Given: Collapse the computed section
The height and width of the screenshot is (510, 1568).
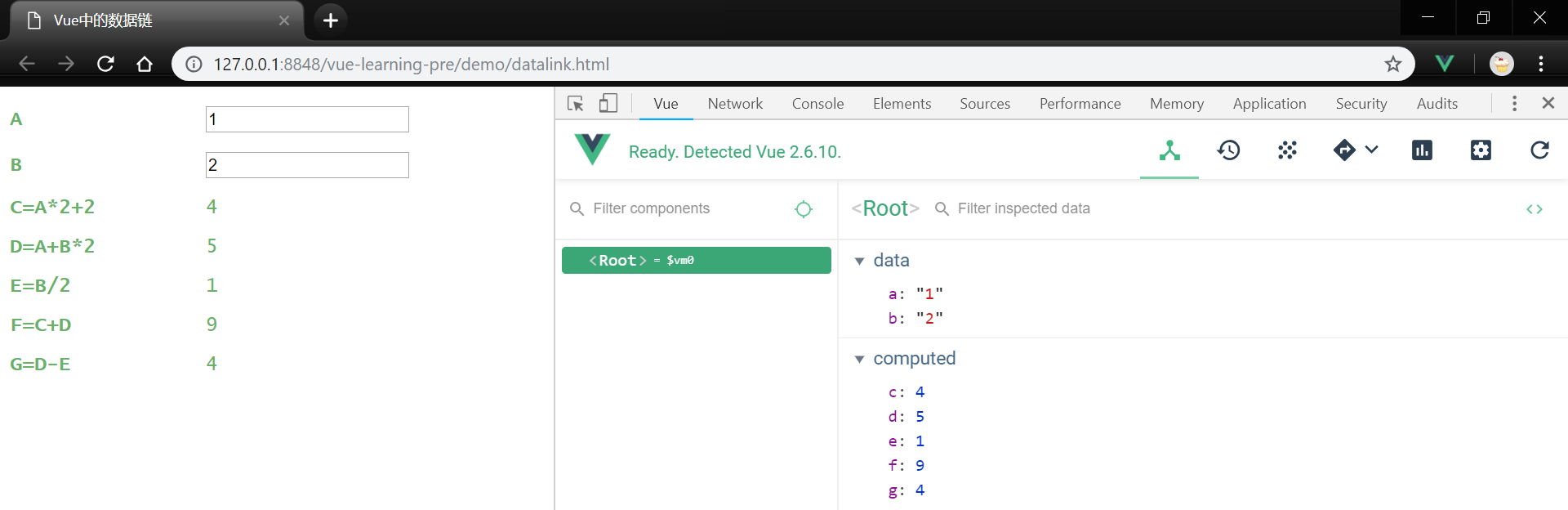Looking at the screenshot, I should tap(859, 359).
